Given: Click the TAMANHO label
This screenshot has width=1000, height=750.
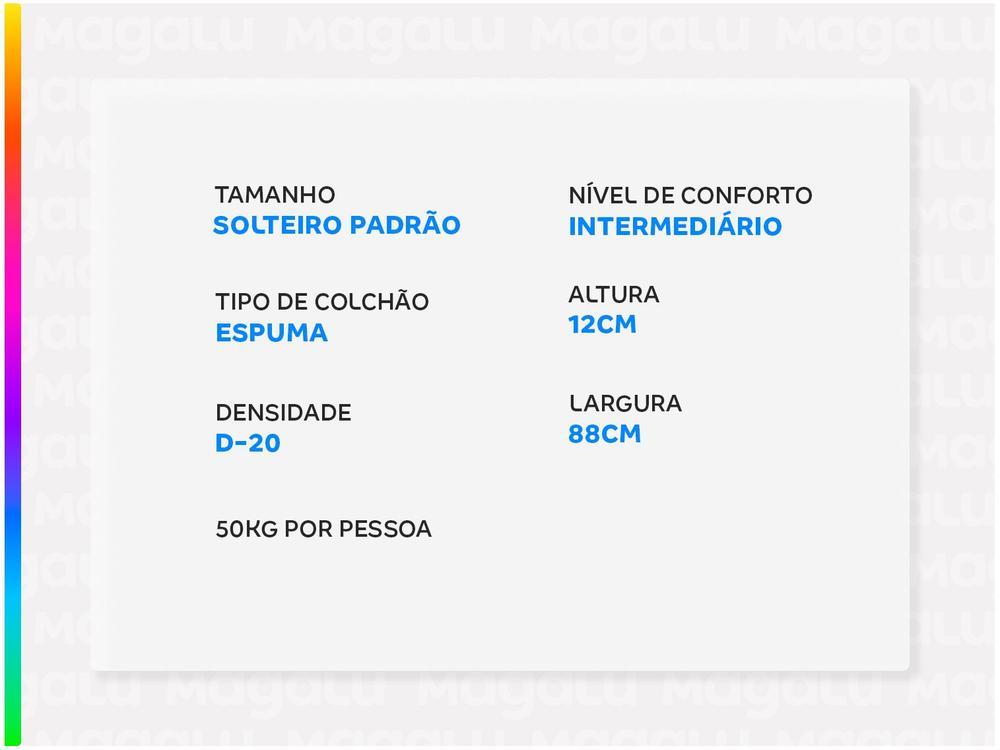Looking at the screenshot, I should [x=275, y=195].
